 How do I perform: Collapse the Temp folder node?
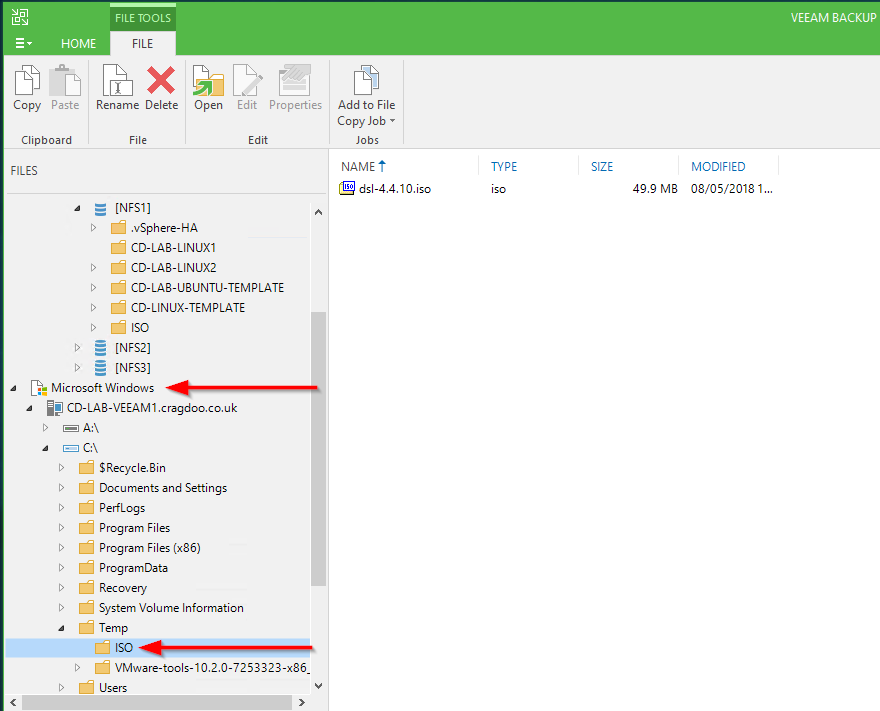click(61, 628)
